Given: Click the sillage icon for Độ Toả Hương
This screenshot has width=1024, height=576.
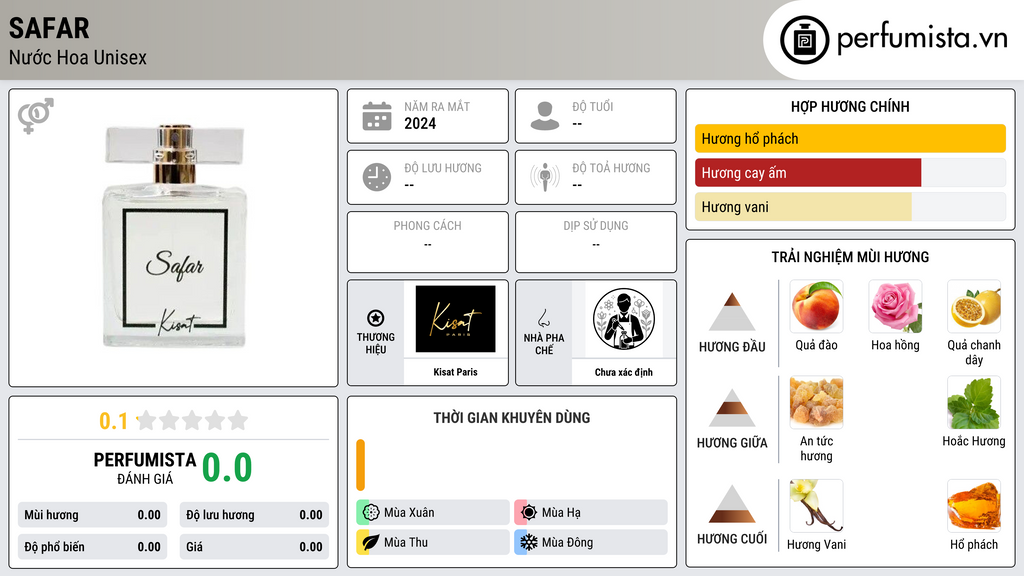Looking at the screenshot, I should pyautogui.click(x=545, y=177).
